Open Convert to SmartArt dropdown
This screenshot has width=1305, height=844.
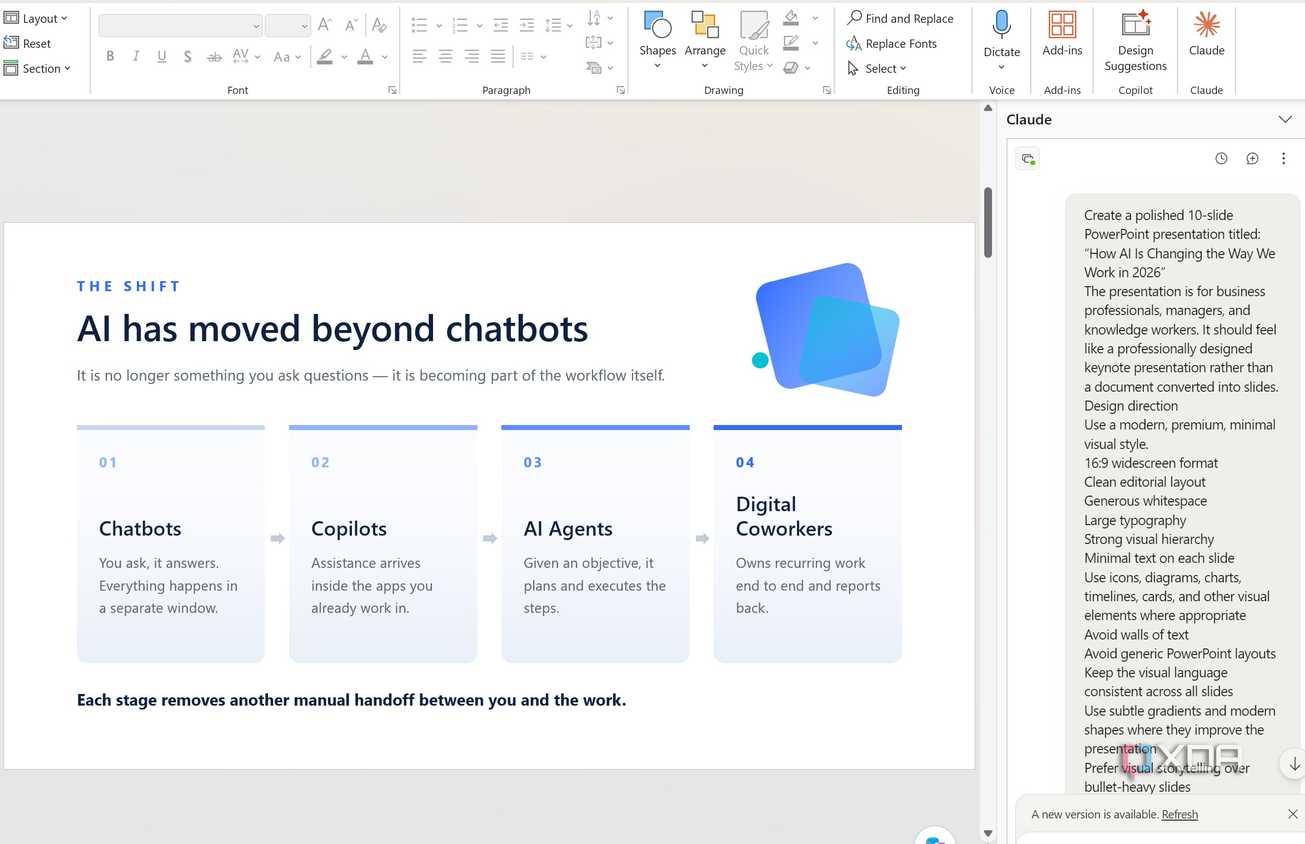coord(599,68)
